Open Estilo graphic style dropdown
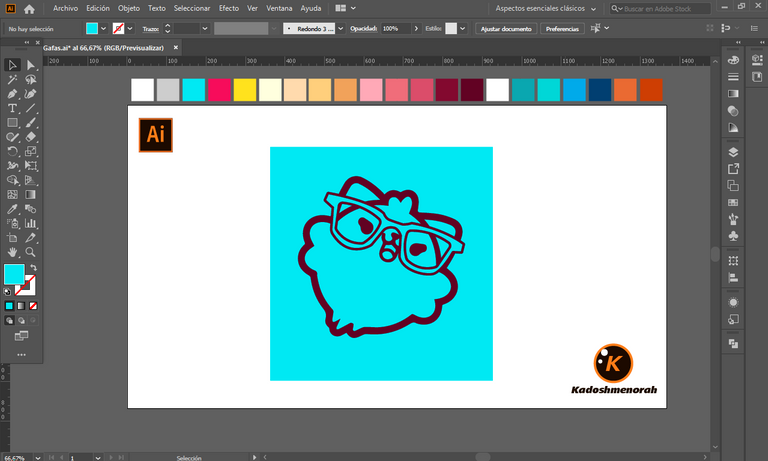 pos(462,28)
